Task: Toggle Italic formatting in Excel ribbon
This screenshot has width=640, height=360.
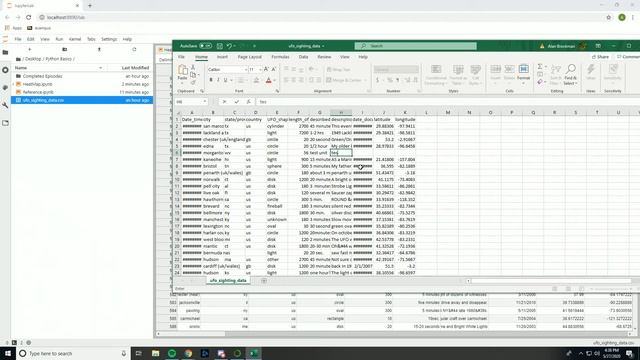Action: click(218, 80)
